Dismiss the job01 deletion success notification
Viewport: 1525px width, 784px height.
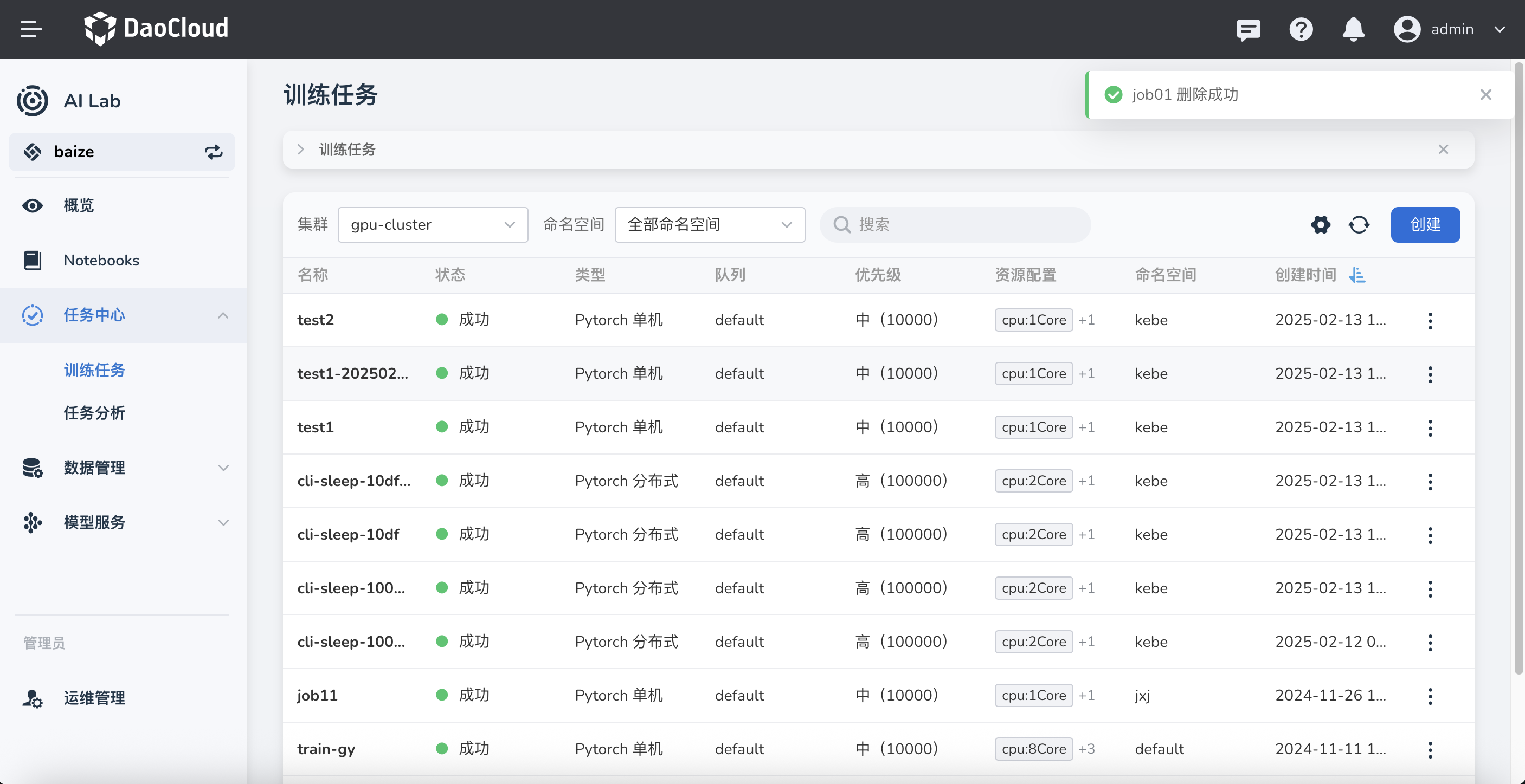(1485, 94)
